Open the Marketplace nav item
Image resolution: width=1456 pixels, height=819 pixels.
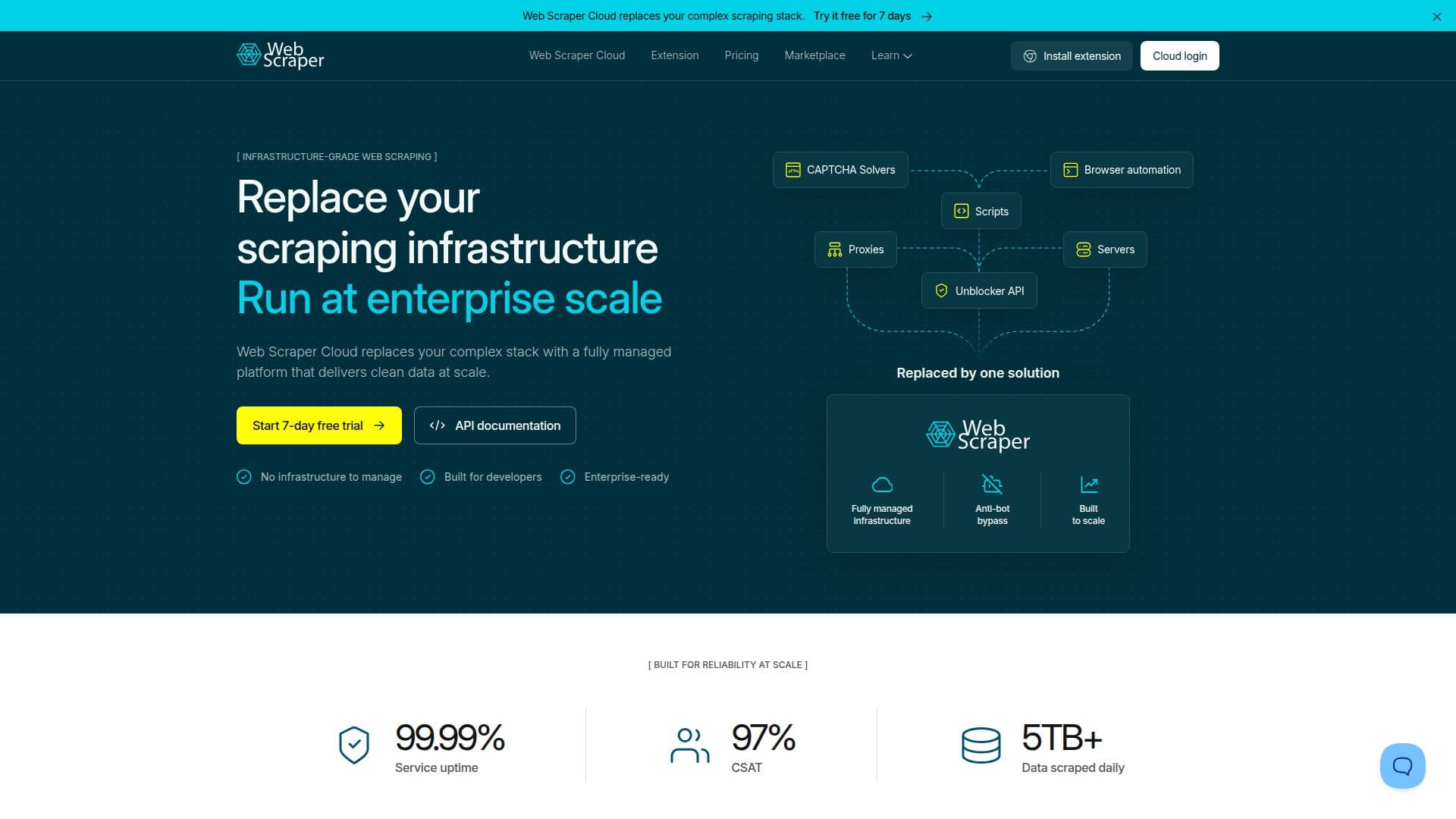point(814,55)
